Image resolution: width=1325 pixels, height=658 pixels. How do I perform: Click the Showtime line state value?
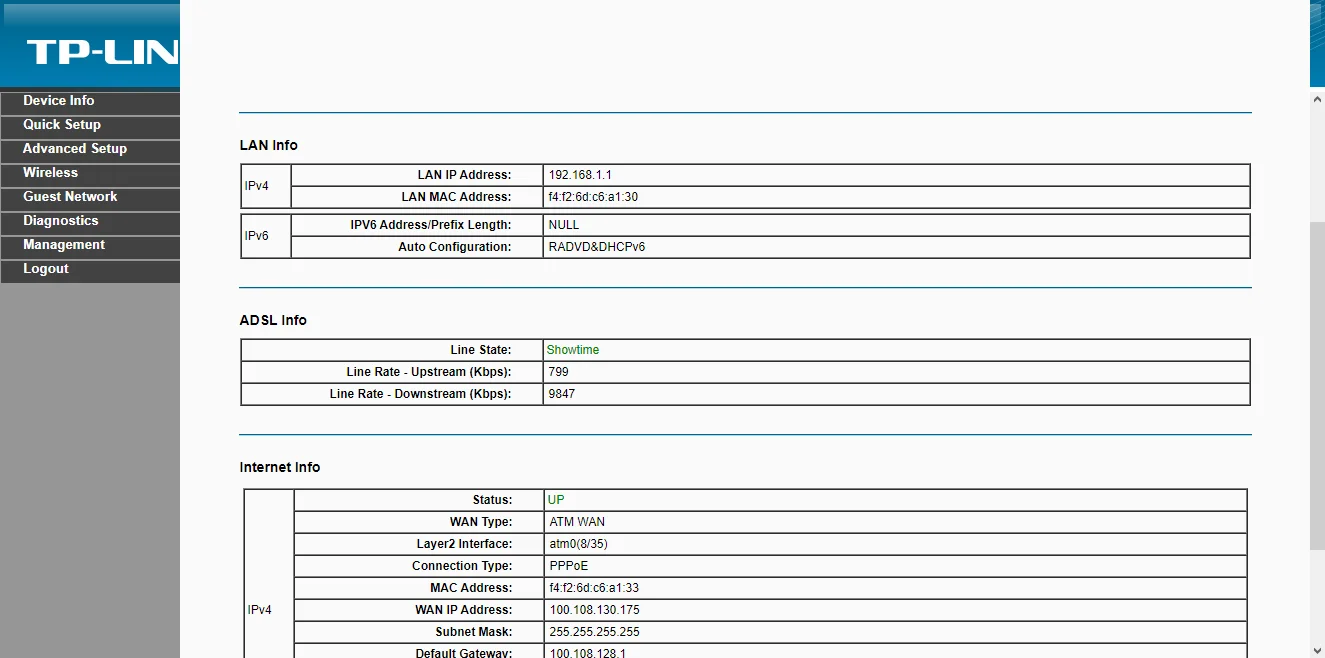coord(573,350)
